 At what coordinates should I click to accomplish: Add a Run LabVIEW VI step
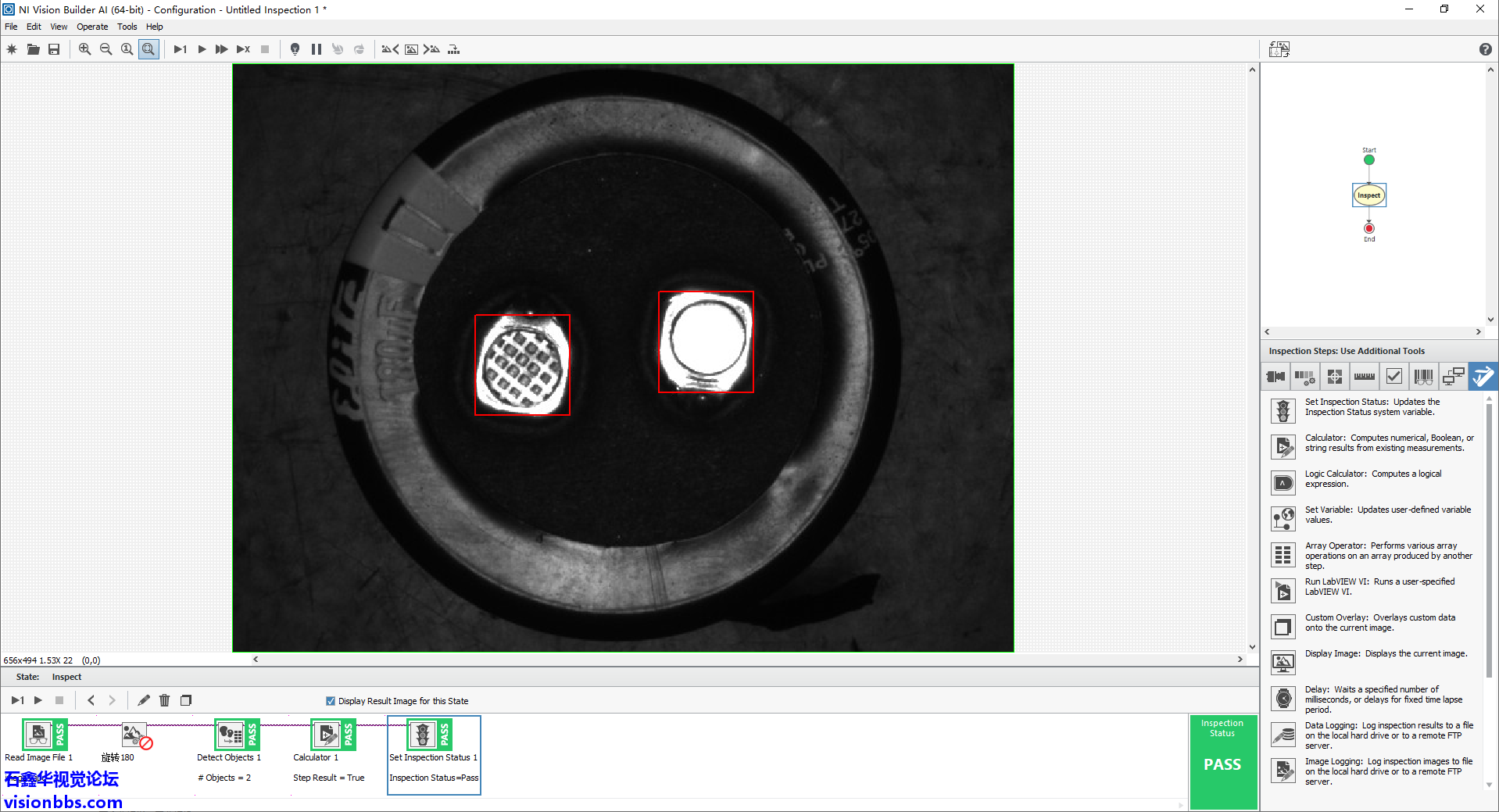[x=1373, y=589]
